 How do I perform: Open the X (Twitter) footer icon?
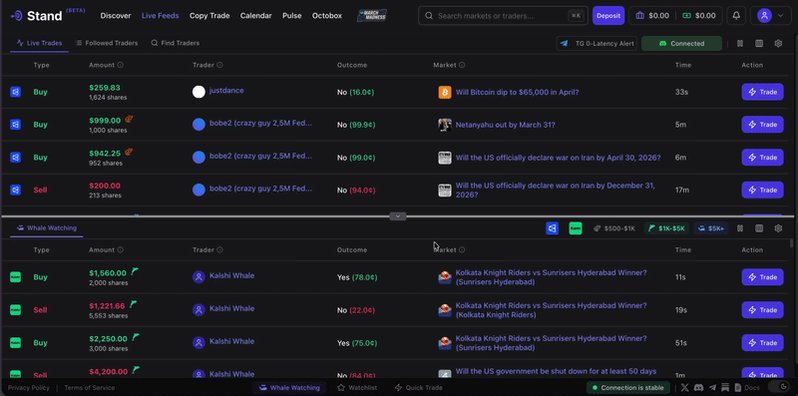pyautogui.click(x=685, y=388)
